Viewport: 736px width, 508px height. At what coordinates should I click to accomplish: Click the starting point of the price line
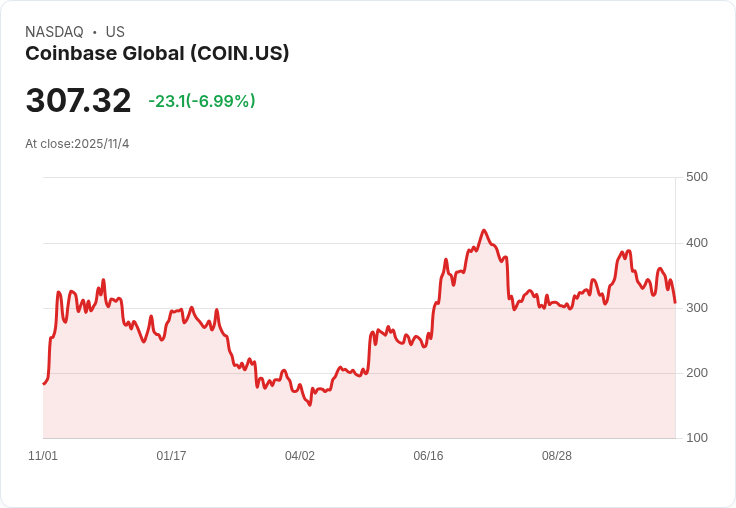tap(43, 384)
